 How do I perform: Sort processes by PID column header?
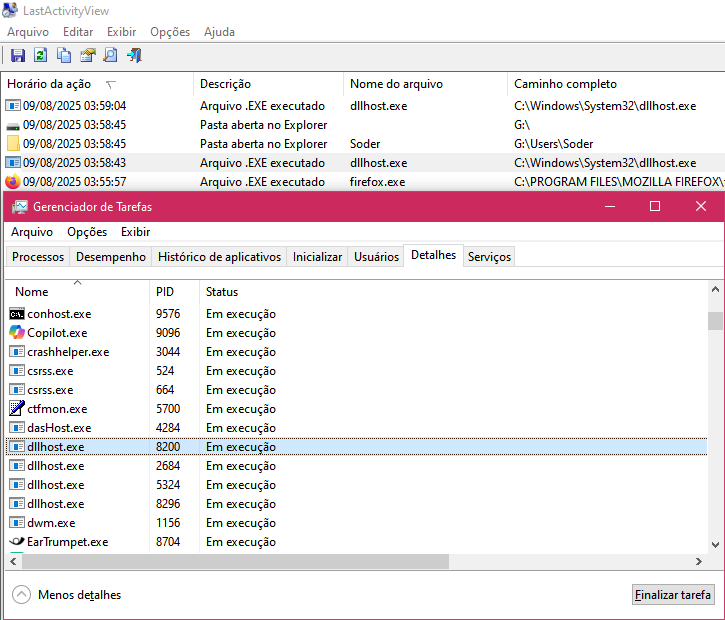coord(174,292)
